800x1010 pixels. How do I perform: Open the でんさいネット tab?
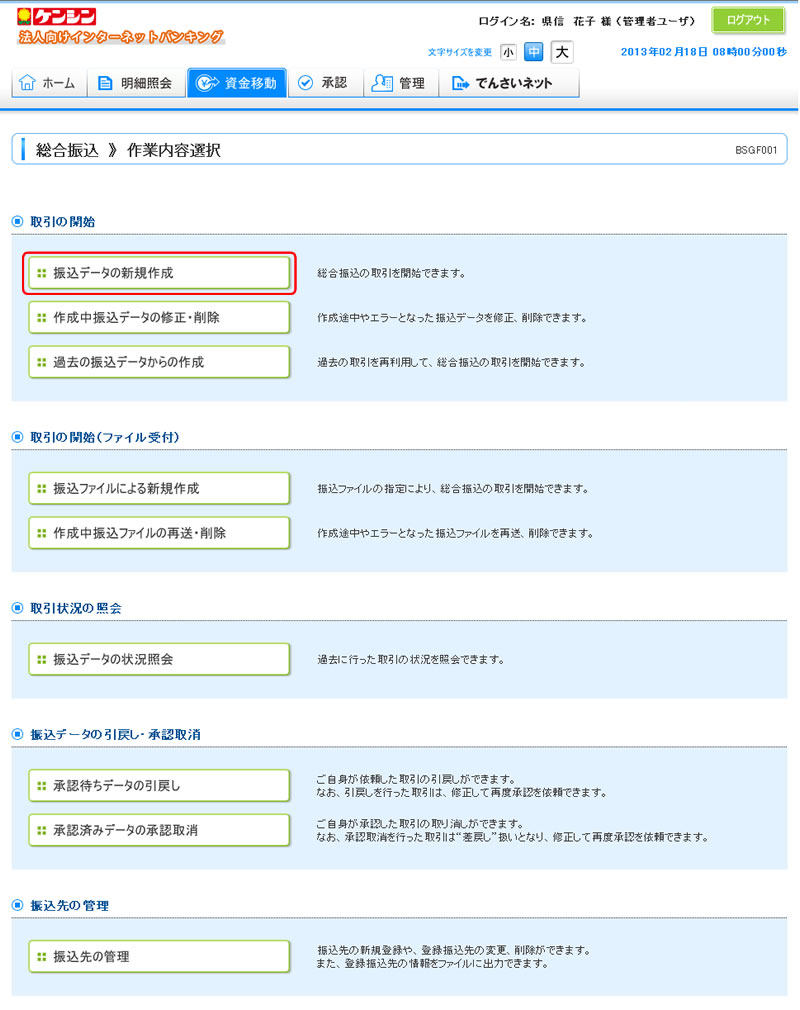(508, 83)
